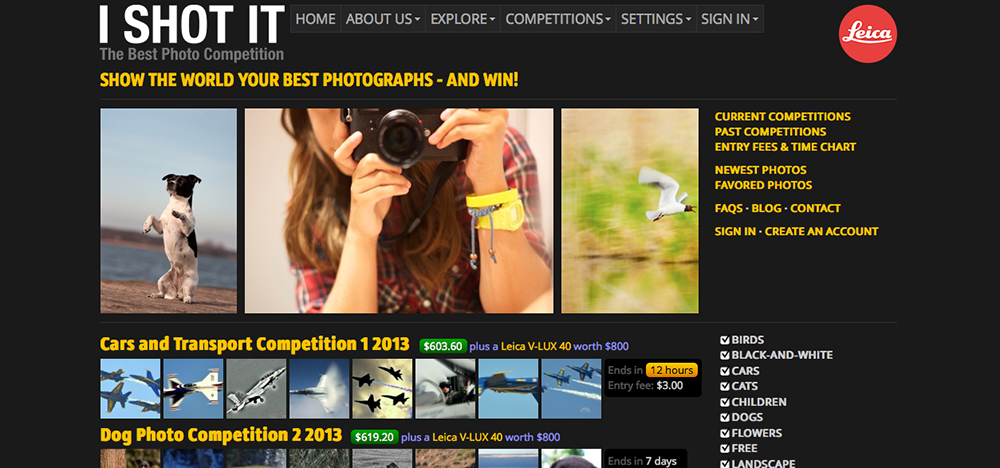
Task: Expand the EXPLORE dropdown menu
Action: pyautogui.click(x=462, y=19)
